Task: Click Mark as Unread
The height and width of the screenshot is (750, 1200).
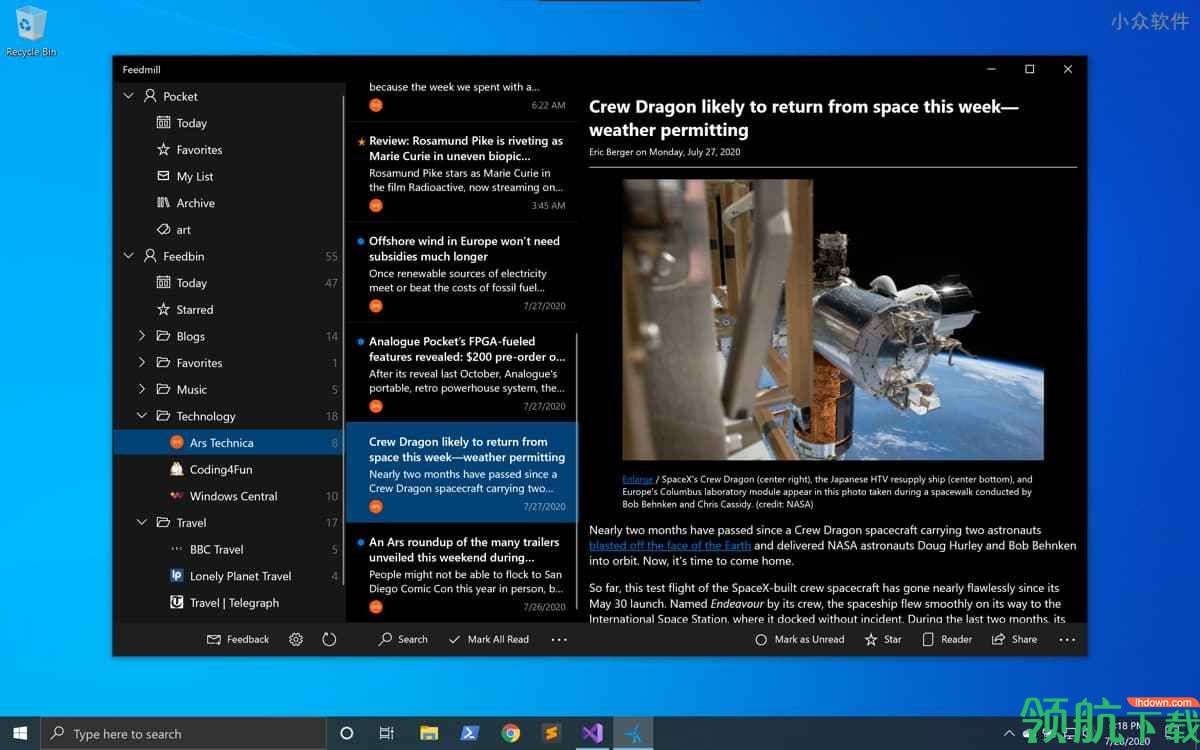Action: 800,639
